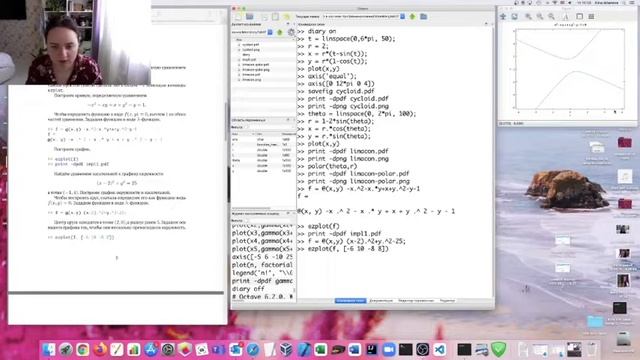Click the new script icon in Octave toolbar
640x360 pixels.
point(238,17)
